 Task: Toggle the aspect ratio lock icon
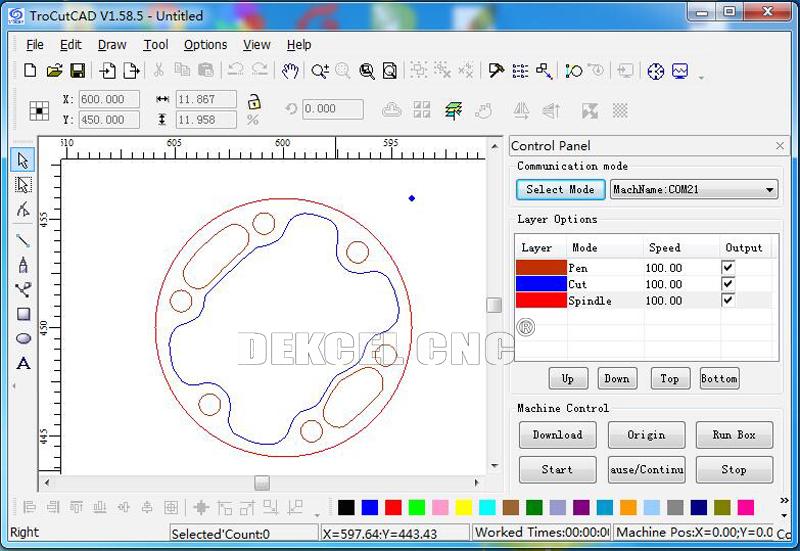(254, 102)
